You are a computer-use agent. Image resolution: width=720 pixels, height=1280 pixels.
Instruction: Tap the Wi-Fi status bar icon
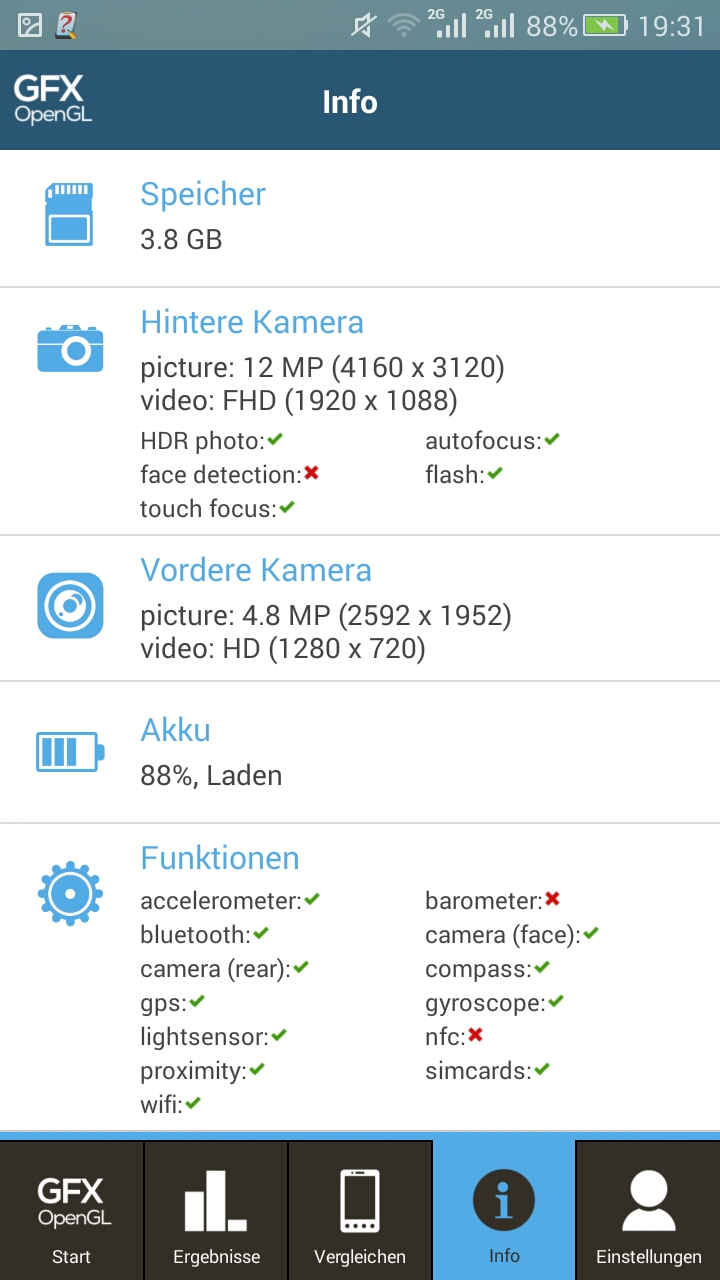[x=404, y=25]
